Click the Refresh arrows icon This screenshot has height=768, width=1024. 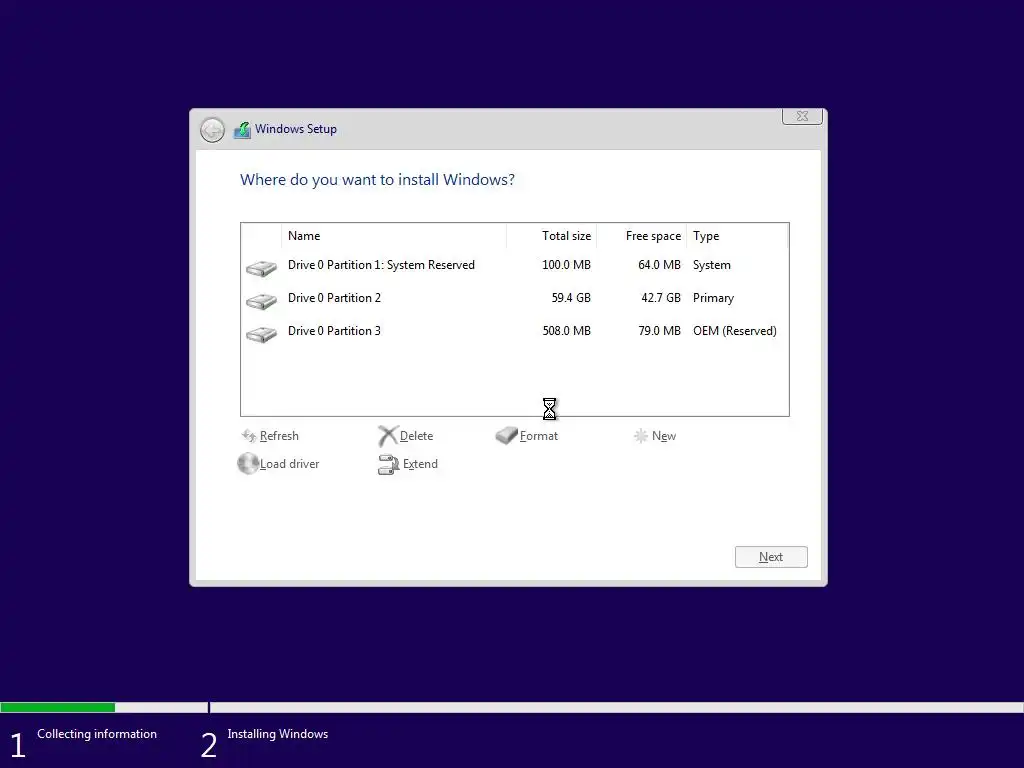pyautogui.click(x=249, y=436)
